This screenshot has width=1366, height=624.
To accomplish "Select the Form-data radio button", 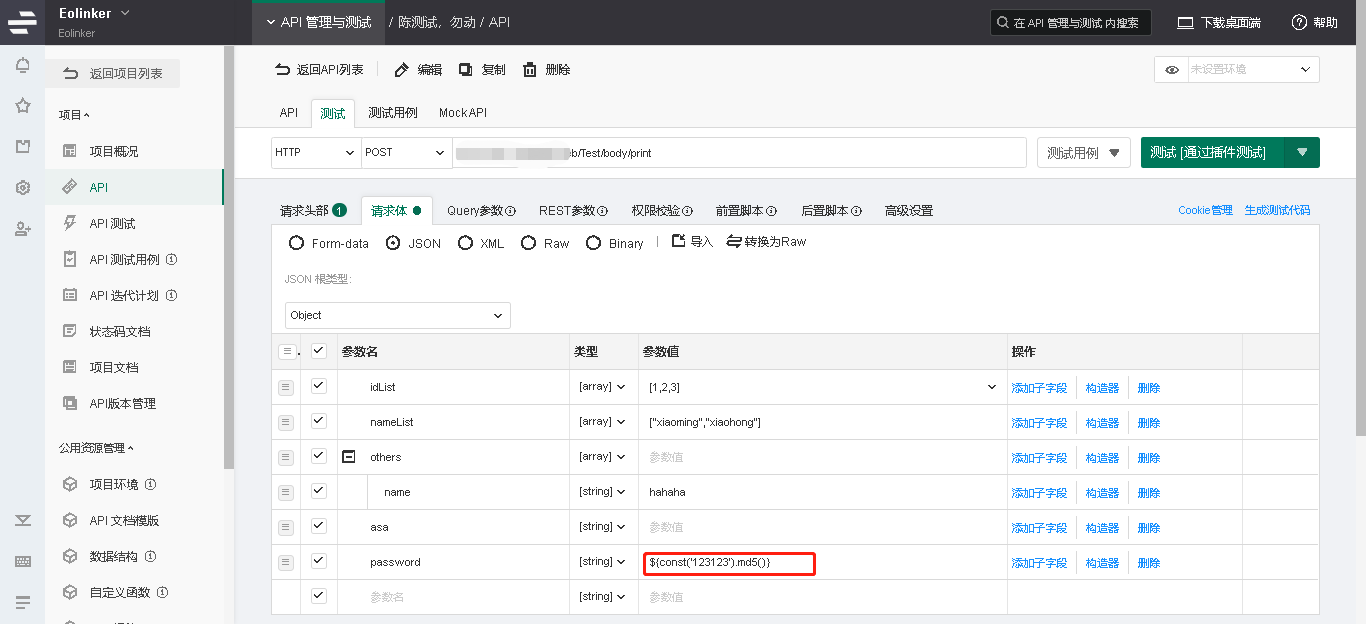I will pos(296,243).
